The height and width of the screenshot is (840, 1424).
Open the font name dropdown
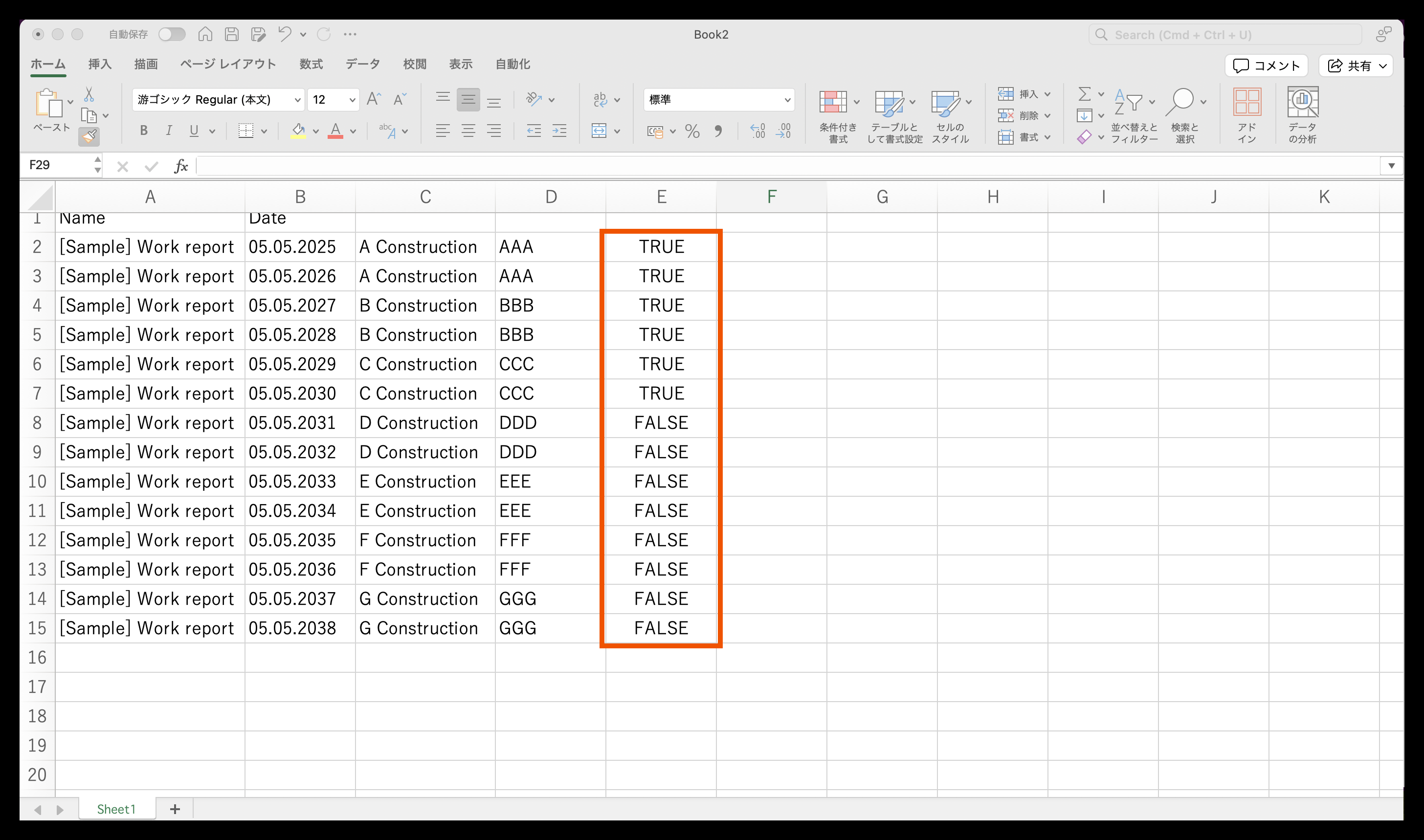(x=297, y=100)
